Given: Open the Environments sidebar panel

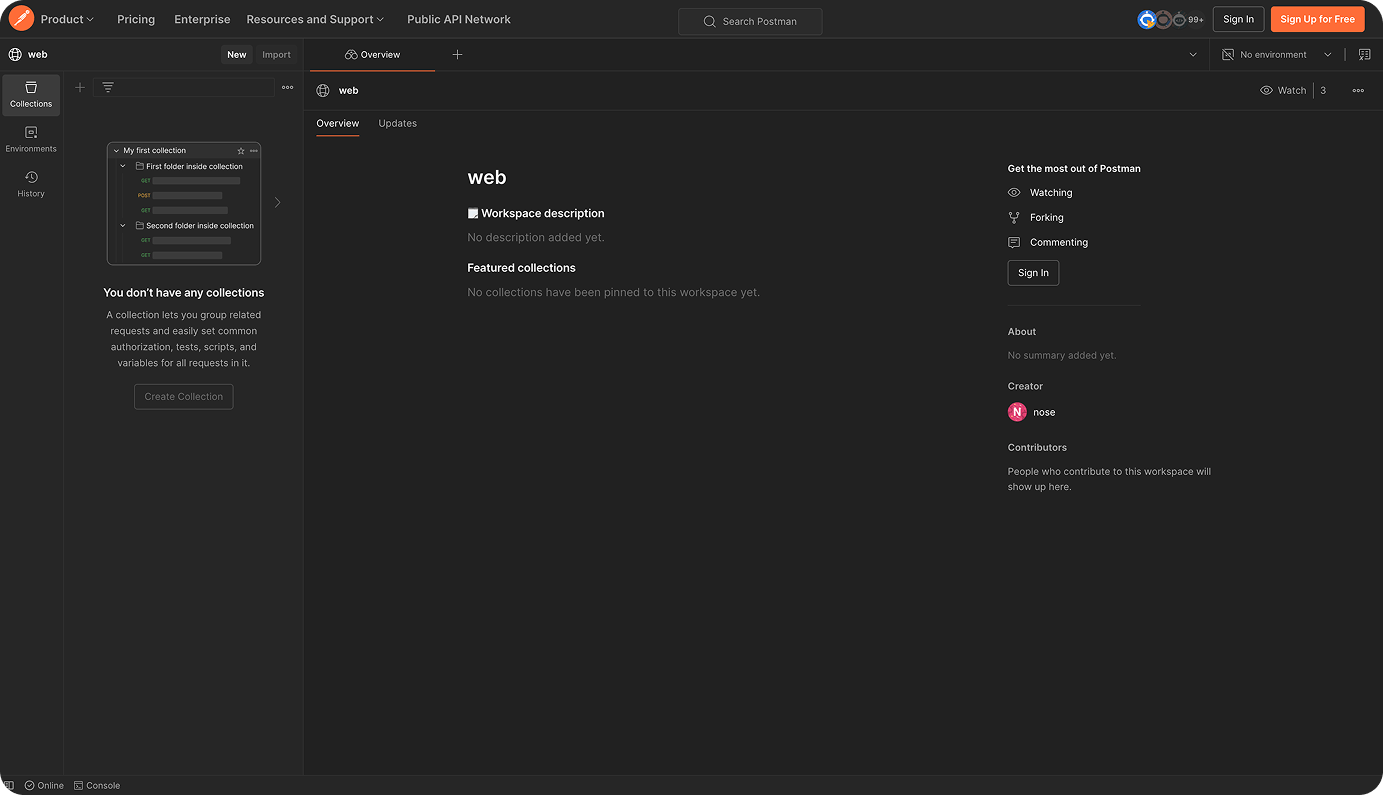Looking at the screenshot, I should point(31,140).
